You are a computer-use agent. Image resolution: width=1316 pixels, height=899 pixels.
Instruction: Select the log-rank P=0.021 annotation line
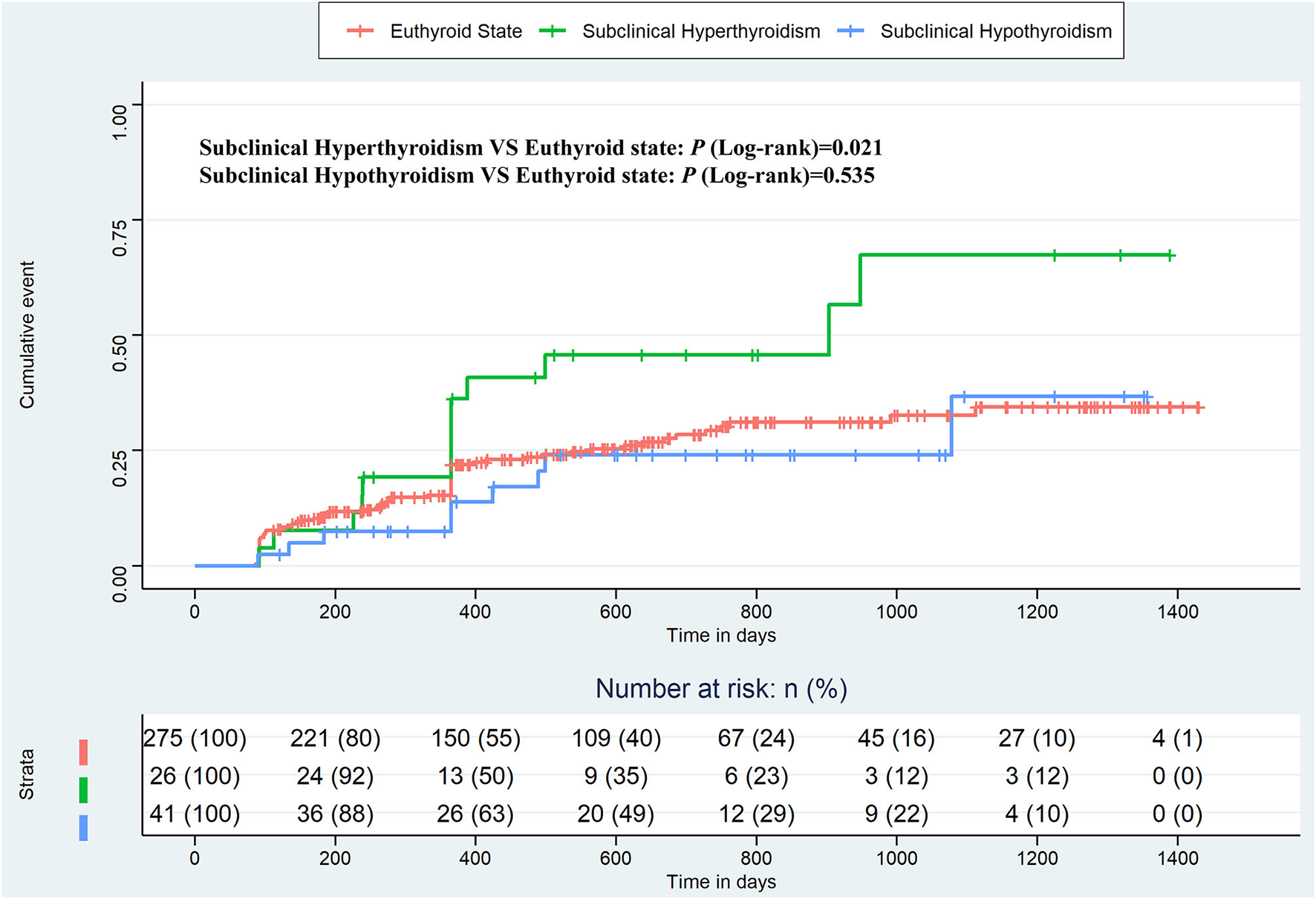pos(540,148)
